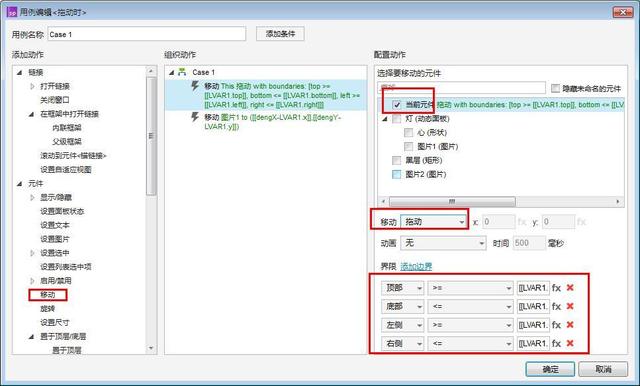Screen dimensions: 640x386
Task: Click the 添加条件 button
Action: (x=280, y=34)
